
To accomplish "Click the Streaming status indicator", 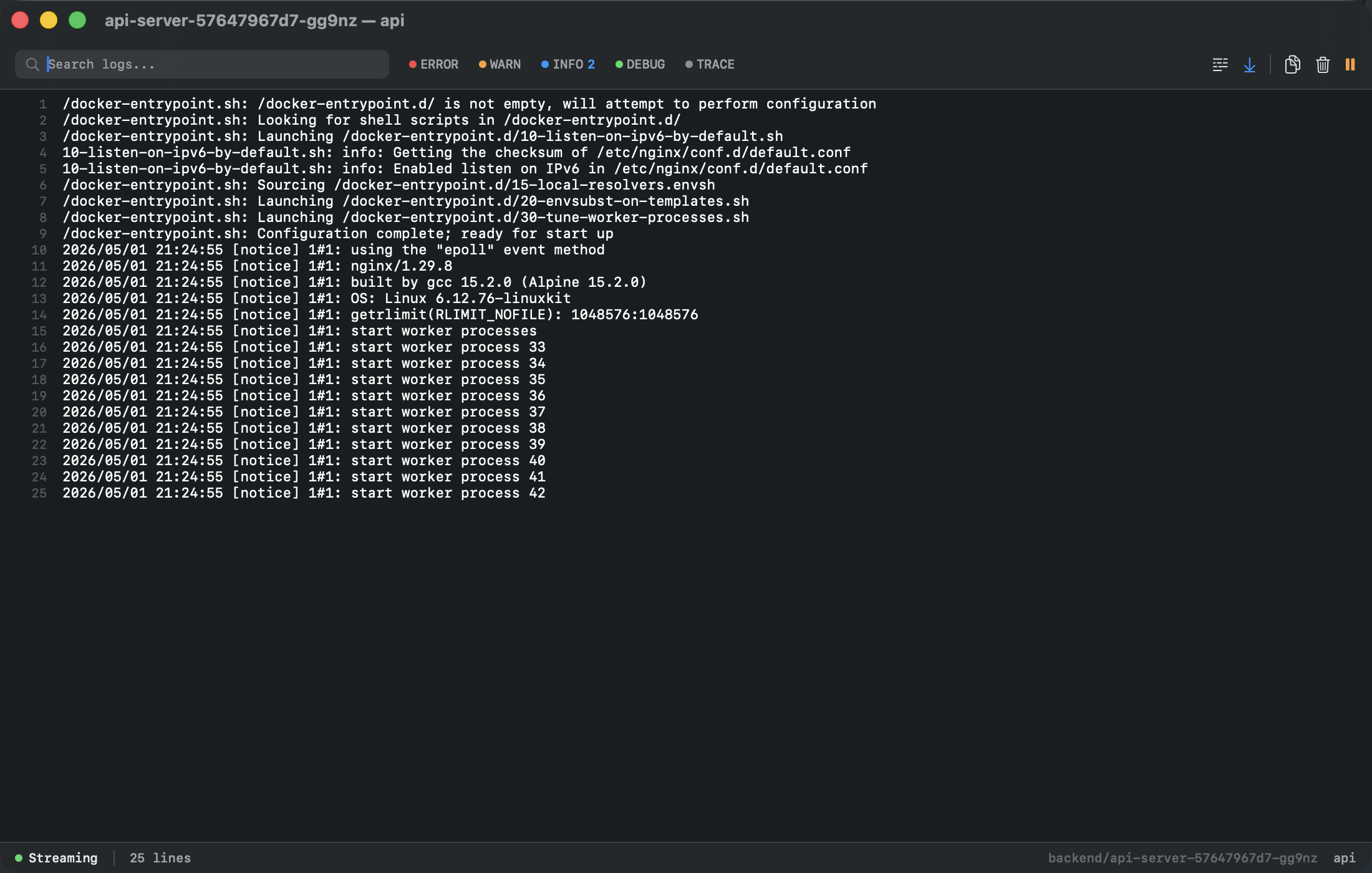I will [57, 858].
